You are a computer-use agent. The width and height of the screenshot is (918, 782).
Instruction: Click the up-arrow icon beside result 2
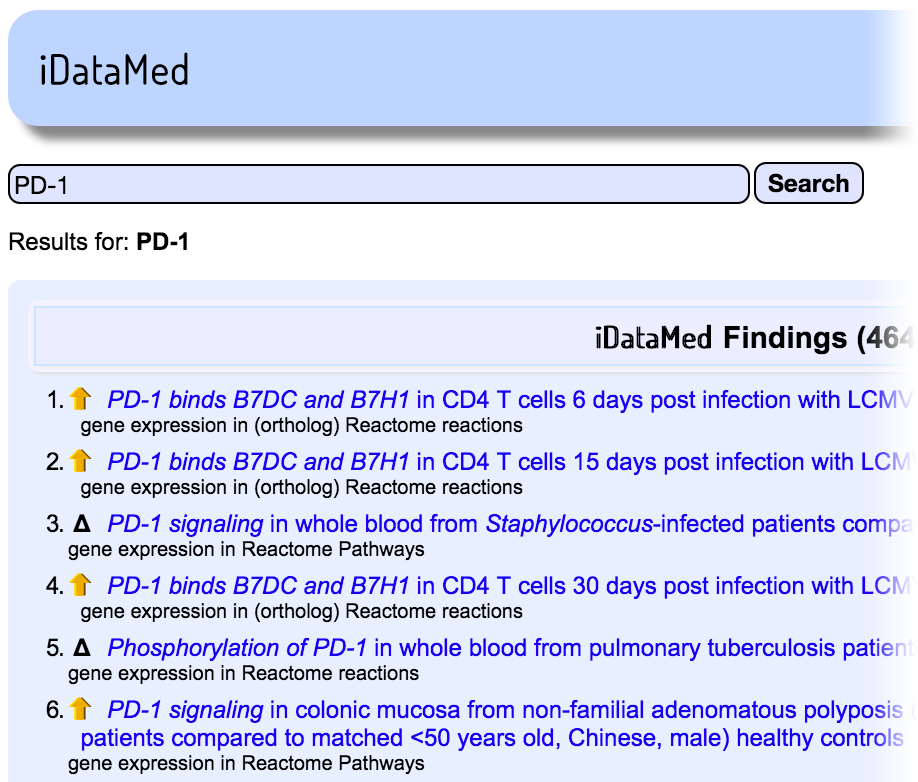click(81, 462)
